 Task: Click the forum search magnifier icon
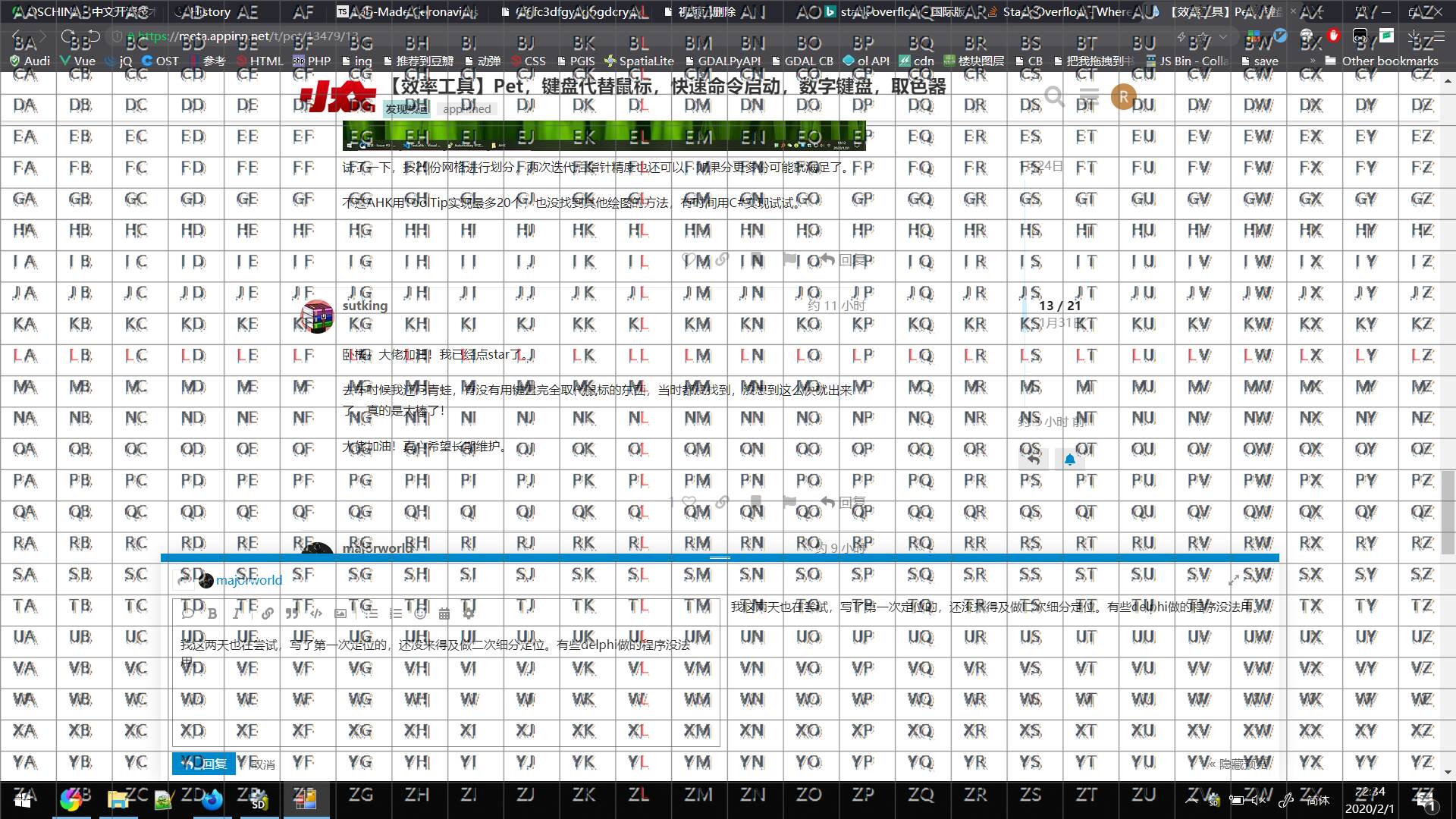point(1053,96)
